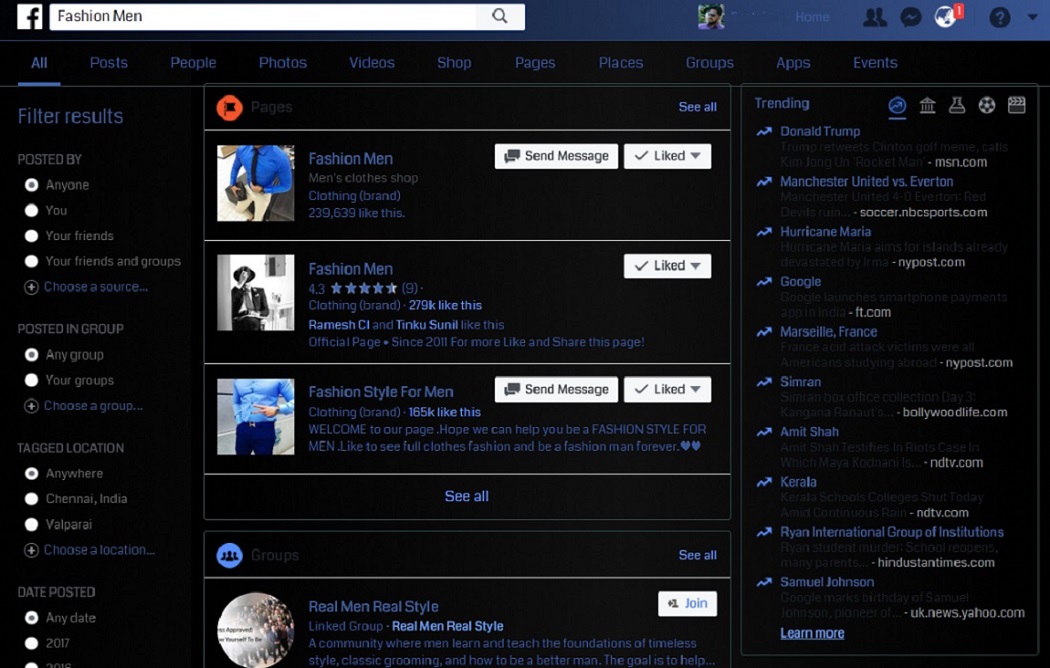This screenshot has height=668, width=1050.
Task: Select the Anyone radio button
Action: pos(31,185)
